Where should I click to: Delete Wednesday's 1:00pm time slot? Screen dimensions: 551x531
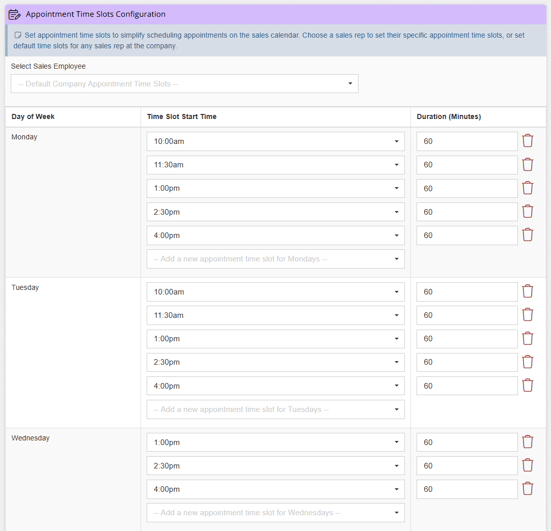(527, 442)
